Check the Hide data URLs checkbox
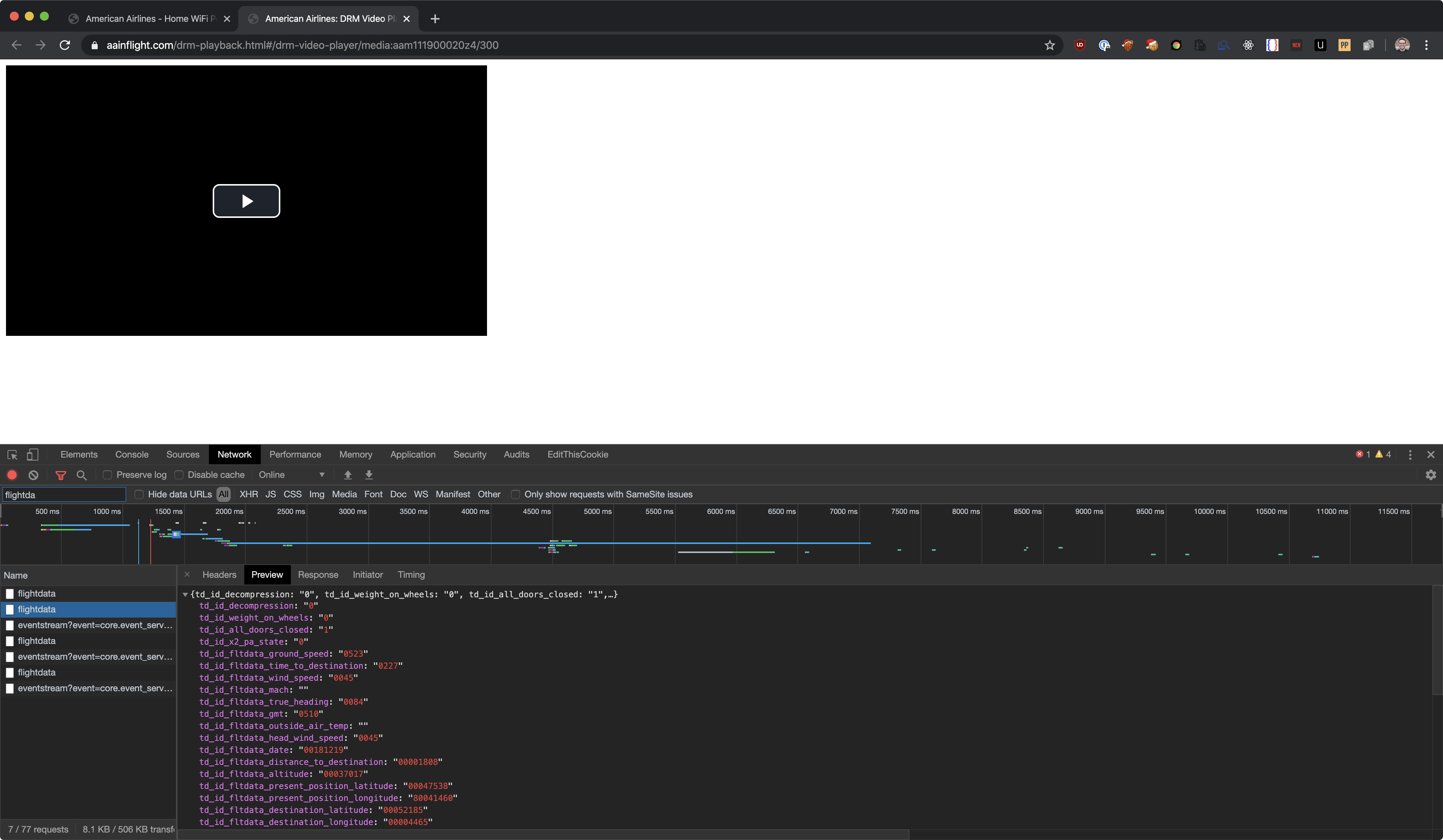1443x840 pixels. tap(139, 494)
